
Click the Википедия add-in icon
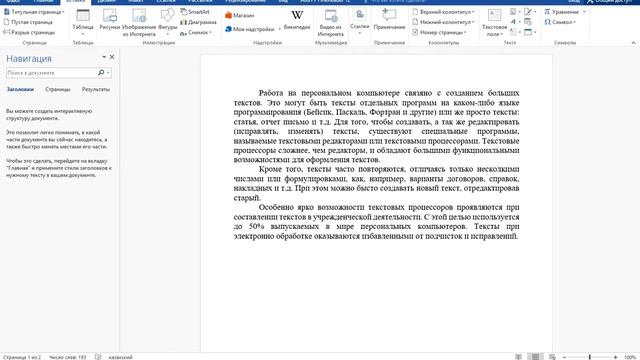point(297,20)
